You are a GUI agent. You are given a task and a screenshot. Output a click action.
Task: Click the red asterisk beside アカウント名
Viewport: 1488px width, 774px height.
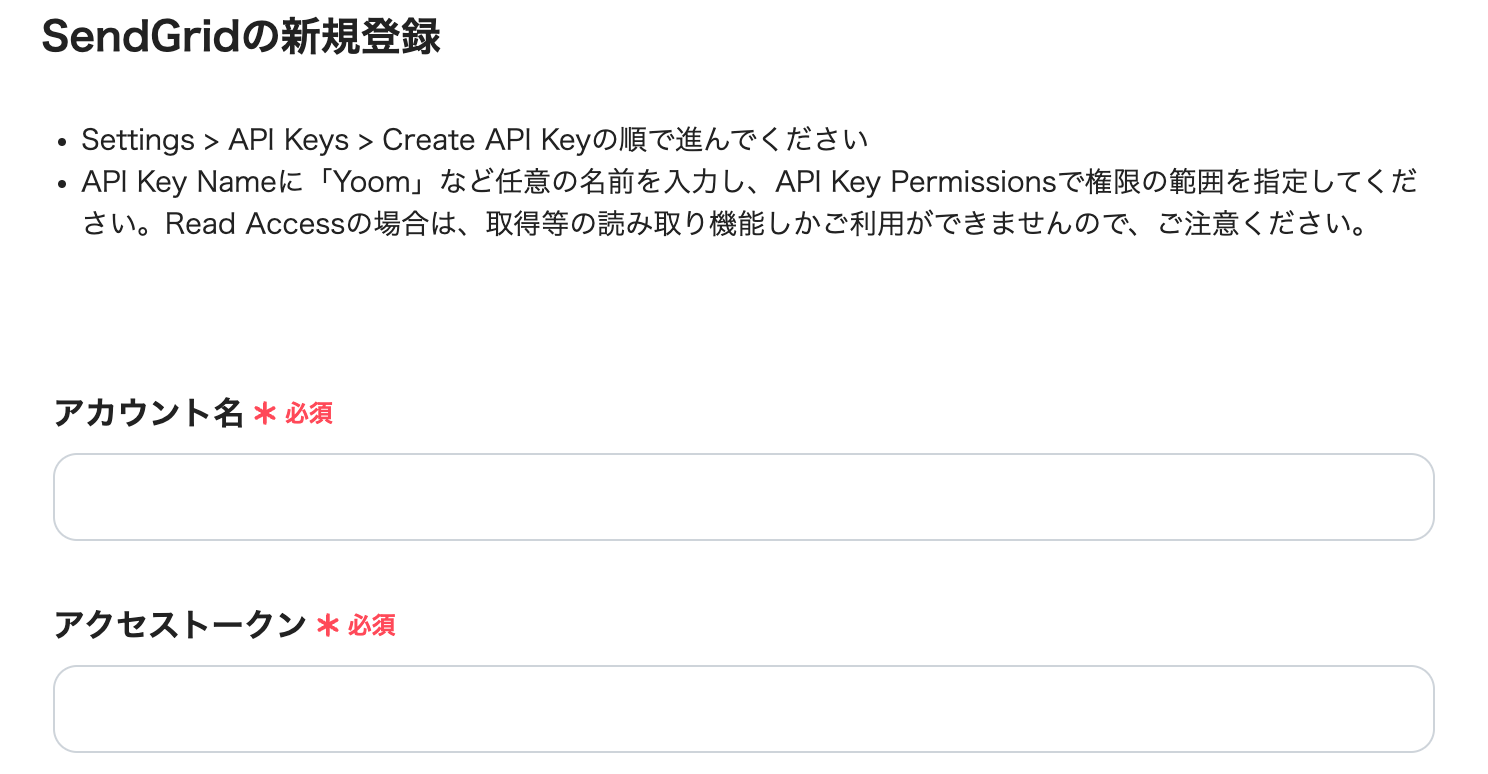click(264, 414)
